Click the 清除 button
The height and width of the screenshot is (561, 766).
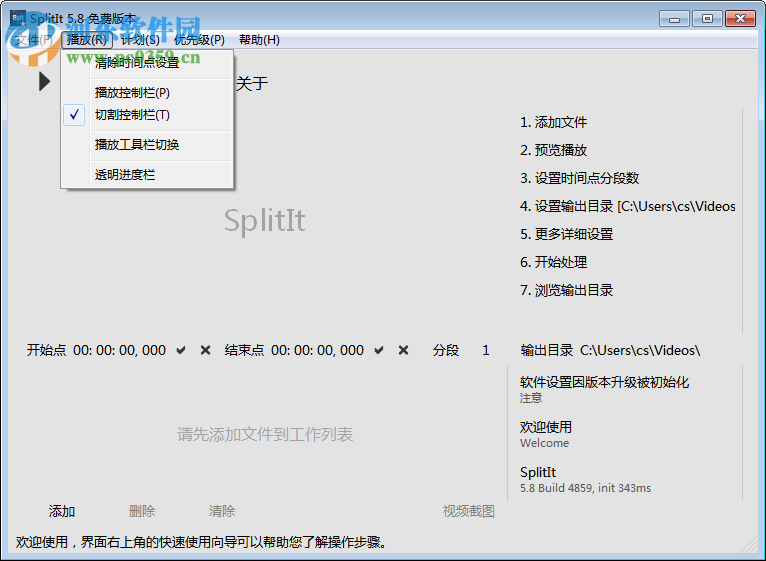[222, 511]
